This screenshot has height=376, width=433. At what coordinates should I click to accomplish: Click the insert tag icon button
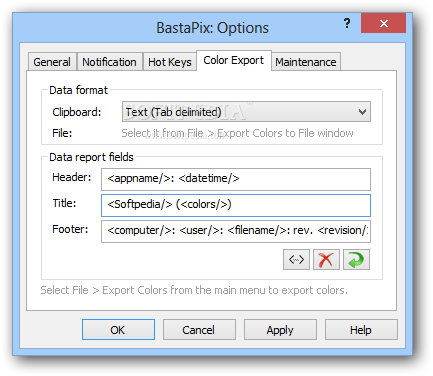point(296,259)
